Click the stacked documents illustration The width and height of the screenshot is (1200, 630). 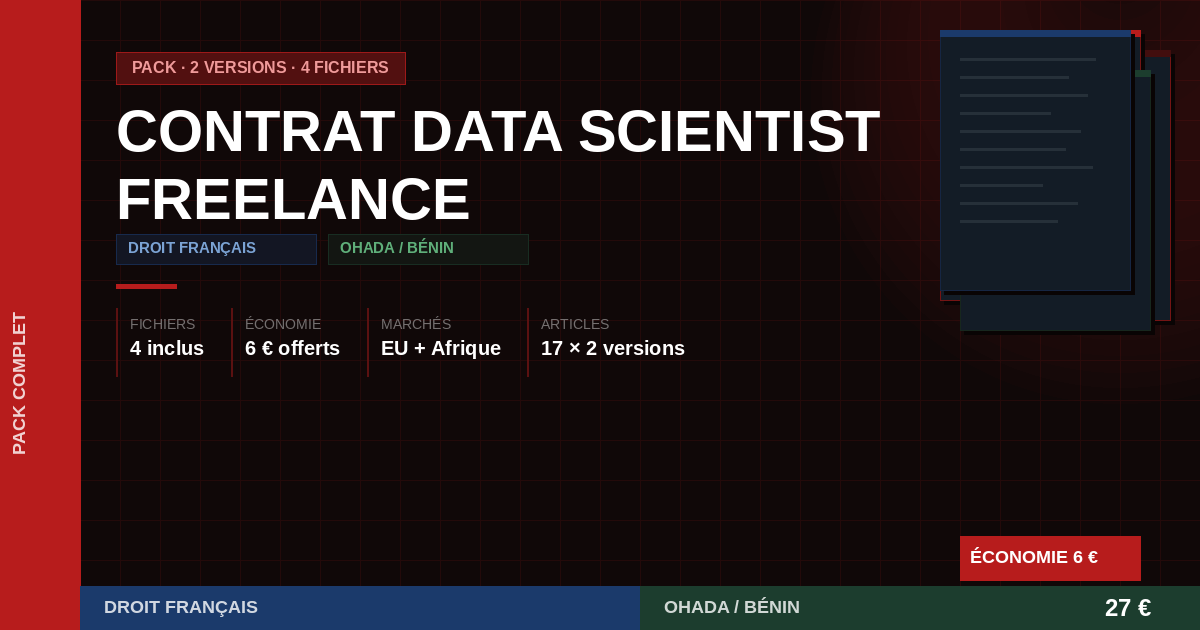1055,180
